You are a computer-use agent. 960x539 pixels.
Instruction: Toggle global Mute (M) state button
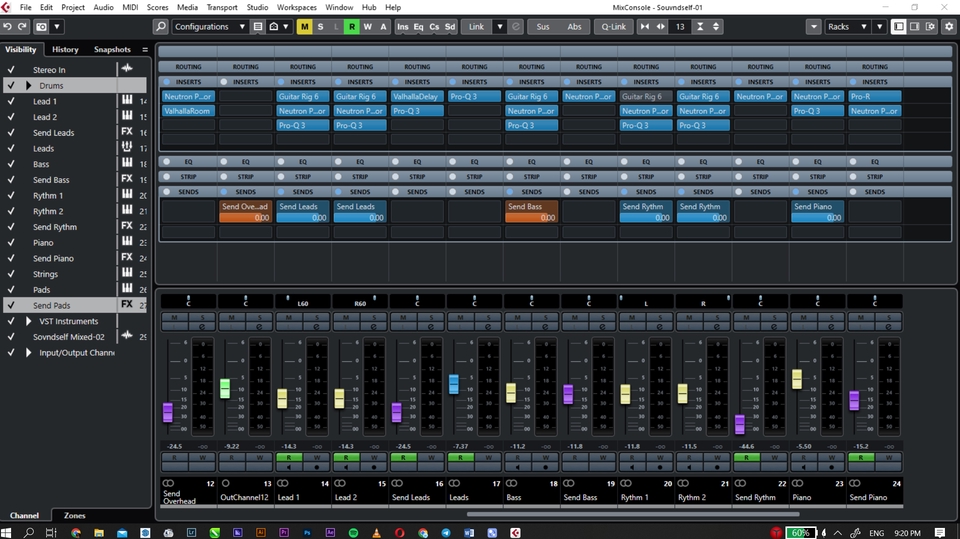(304, 26)
